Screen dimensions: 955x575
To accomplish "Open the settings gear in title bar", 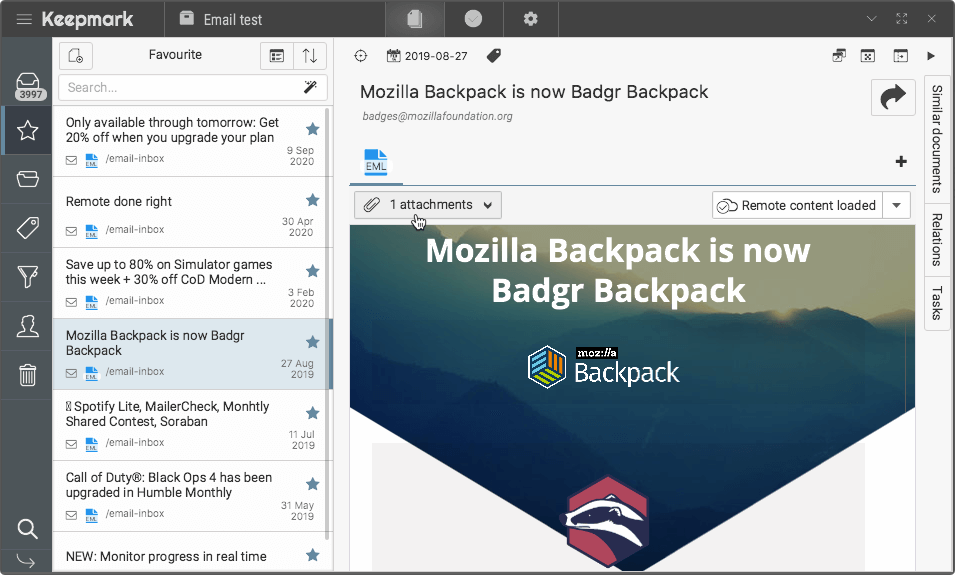I will [x=530, y=19].
